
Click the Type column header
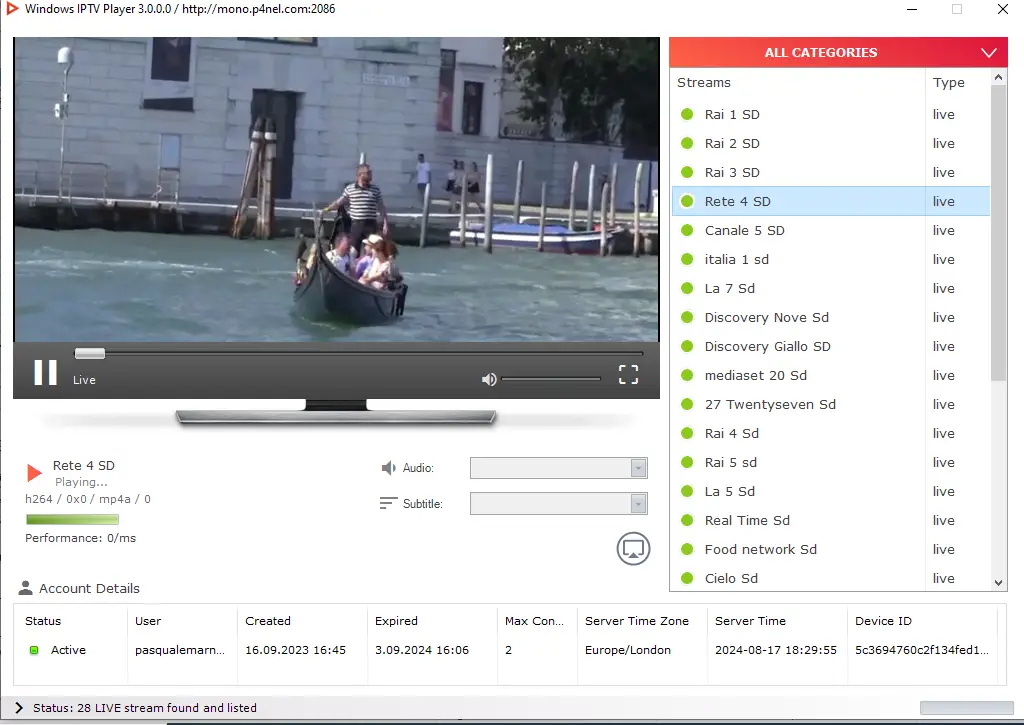(958, 83)
